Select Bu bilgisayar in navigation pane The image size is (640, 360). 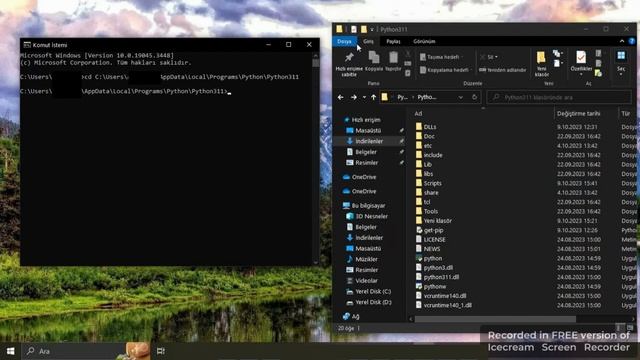pyautogui.click(x=364, y=206)
